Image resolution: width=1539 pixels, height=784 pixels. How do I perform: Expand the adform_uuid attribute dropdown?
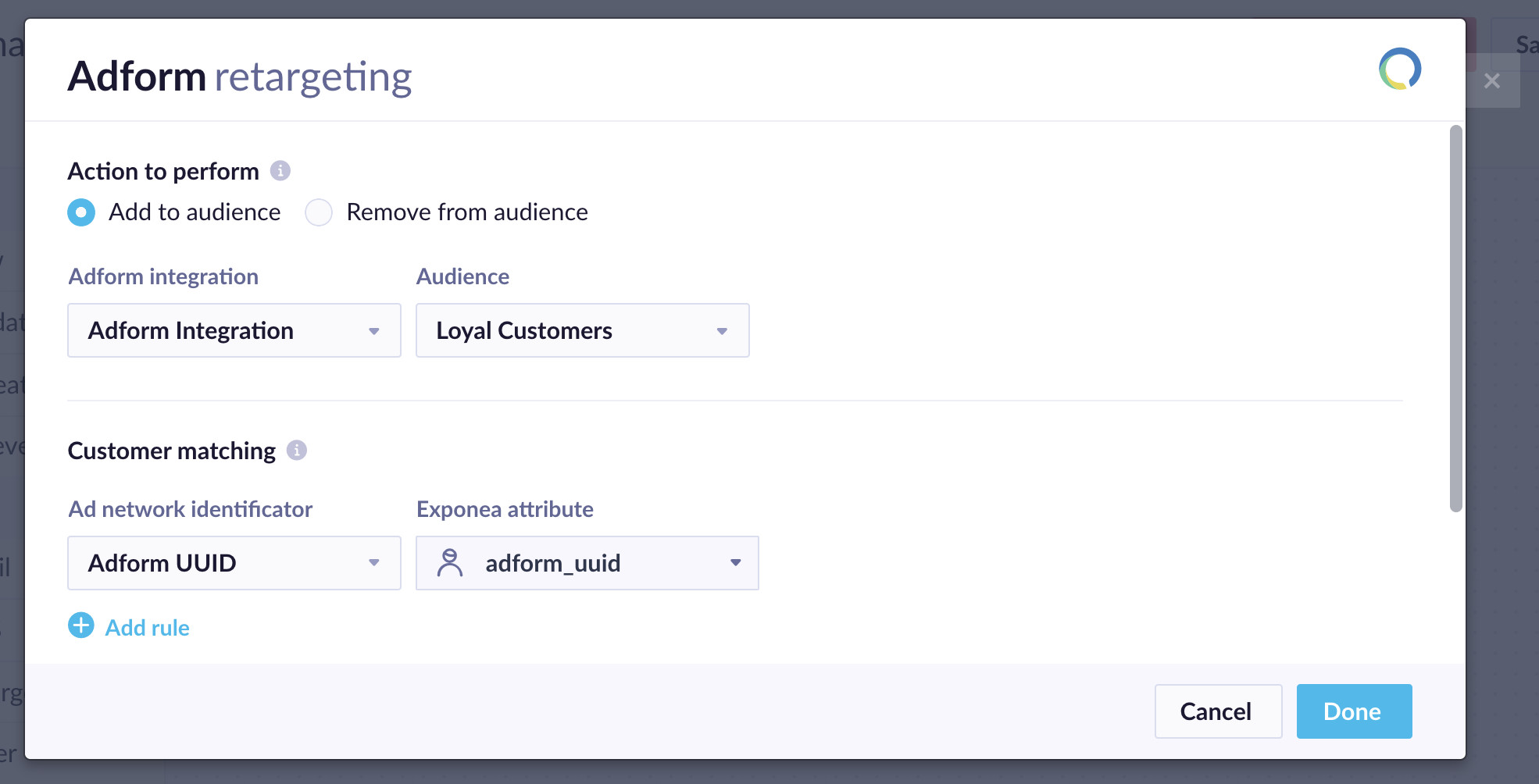pyautogui.click(x=587, y=563)
